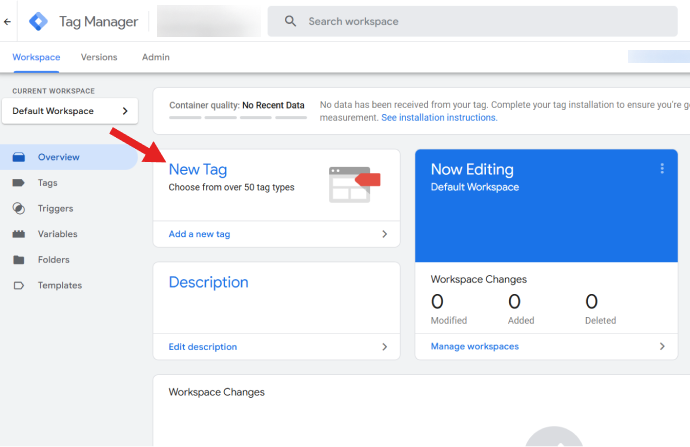Click the Deleted count zero
690x447 pixels.
pos(591,301)
